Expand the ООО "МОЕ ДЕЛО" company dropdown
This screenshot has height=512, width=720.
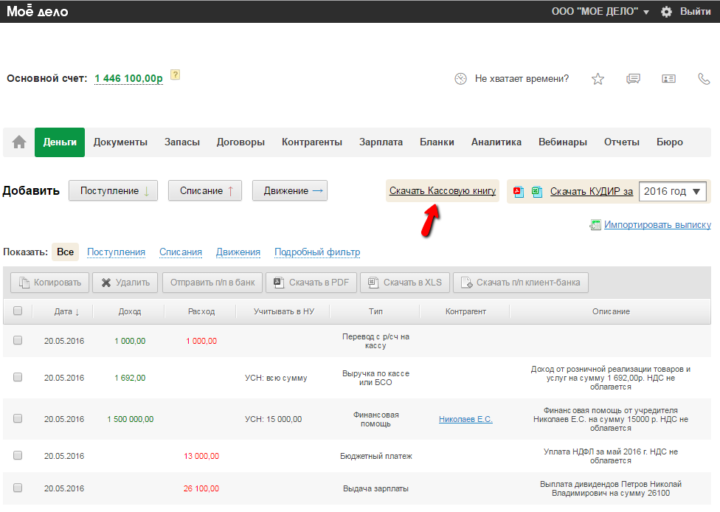pyautogui.click(x=600, y=11)
